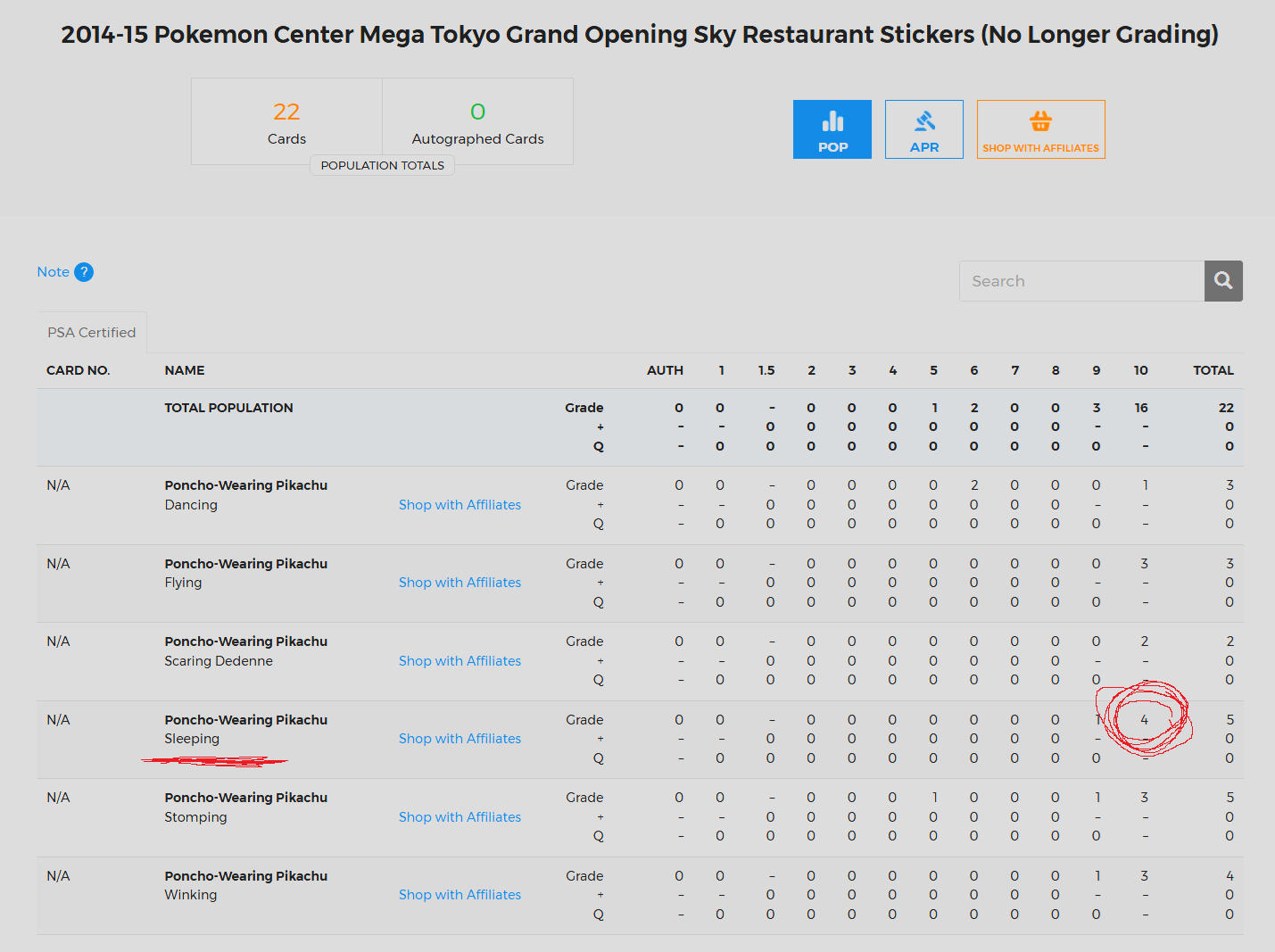Image resolution: width=1275 pixels, height=952 pixels.
Task: Select the PSA Certified tab
Action: [x=92, y=333]
